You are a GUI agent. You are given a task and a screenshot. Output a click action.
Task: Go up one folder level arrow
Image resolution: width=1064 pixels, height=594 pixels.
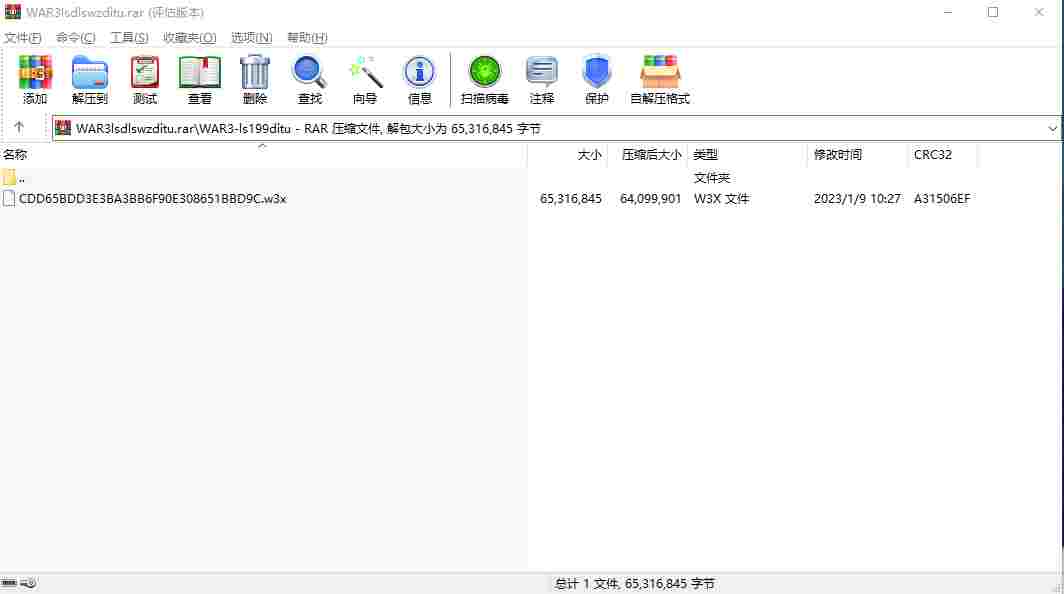pyautogui.click(x=19, y=128)
